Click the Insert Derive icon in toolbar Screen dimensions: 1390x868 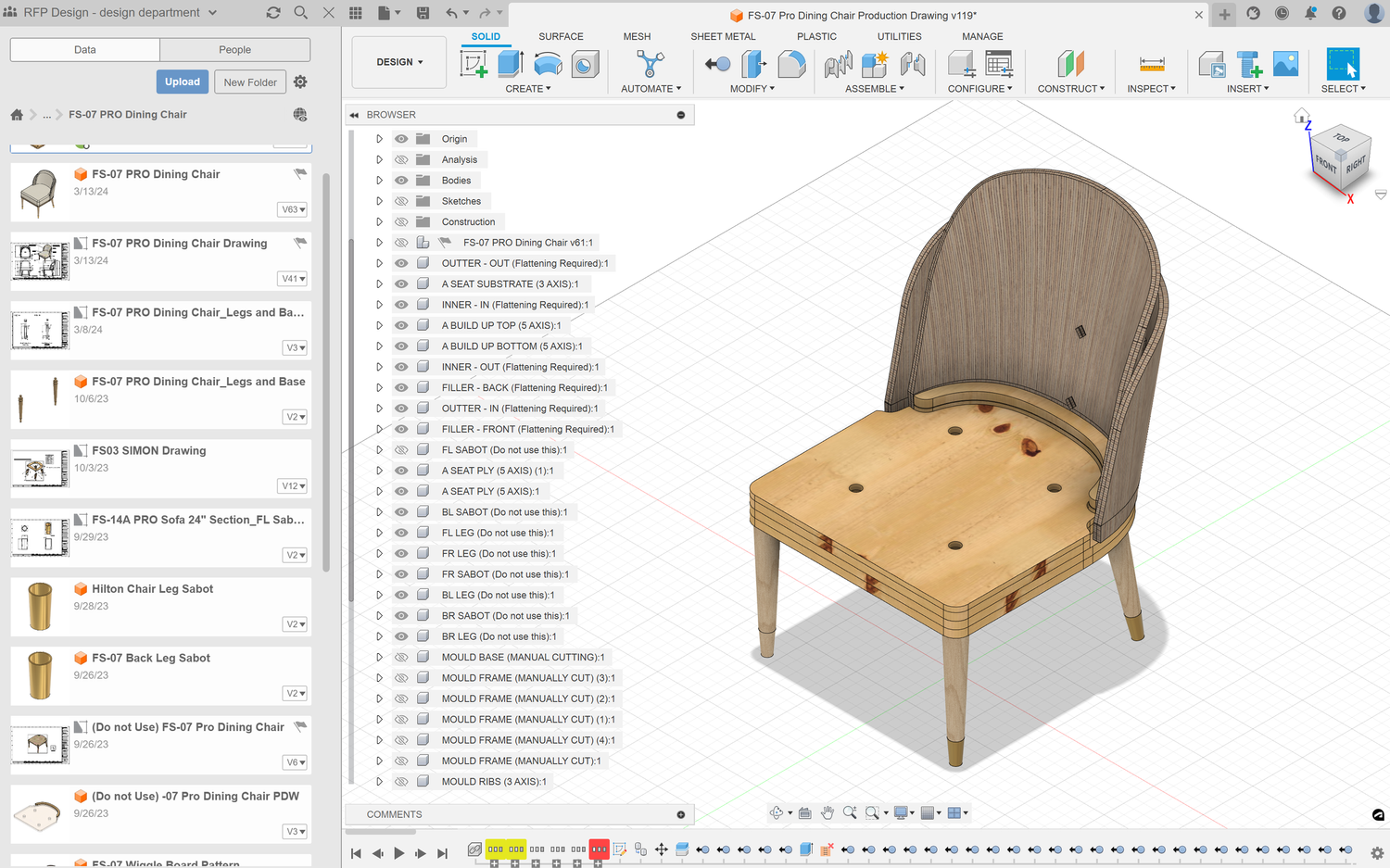point(1212,64)
